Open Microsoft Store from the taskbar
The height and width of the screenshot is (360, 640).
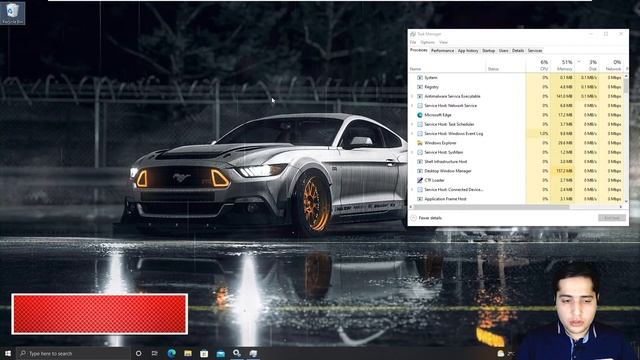click(204, 353)
